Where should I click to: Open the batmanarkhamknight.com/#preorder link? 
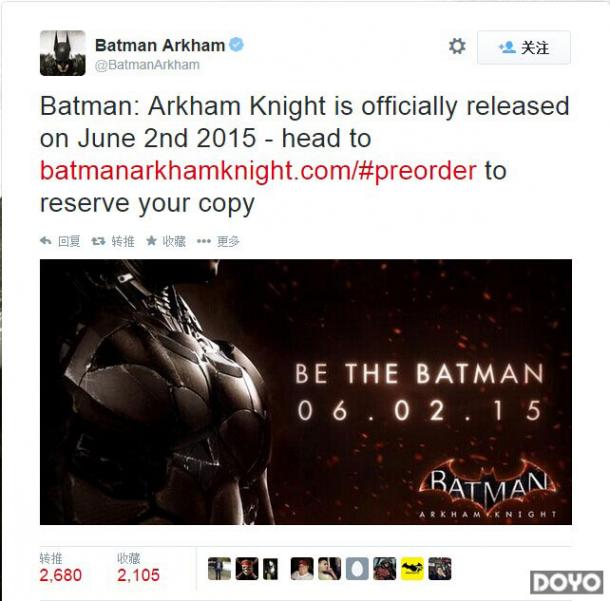(258, 171)
